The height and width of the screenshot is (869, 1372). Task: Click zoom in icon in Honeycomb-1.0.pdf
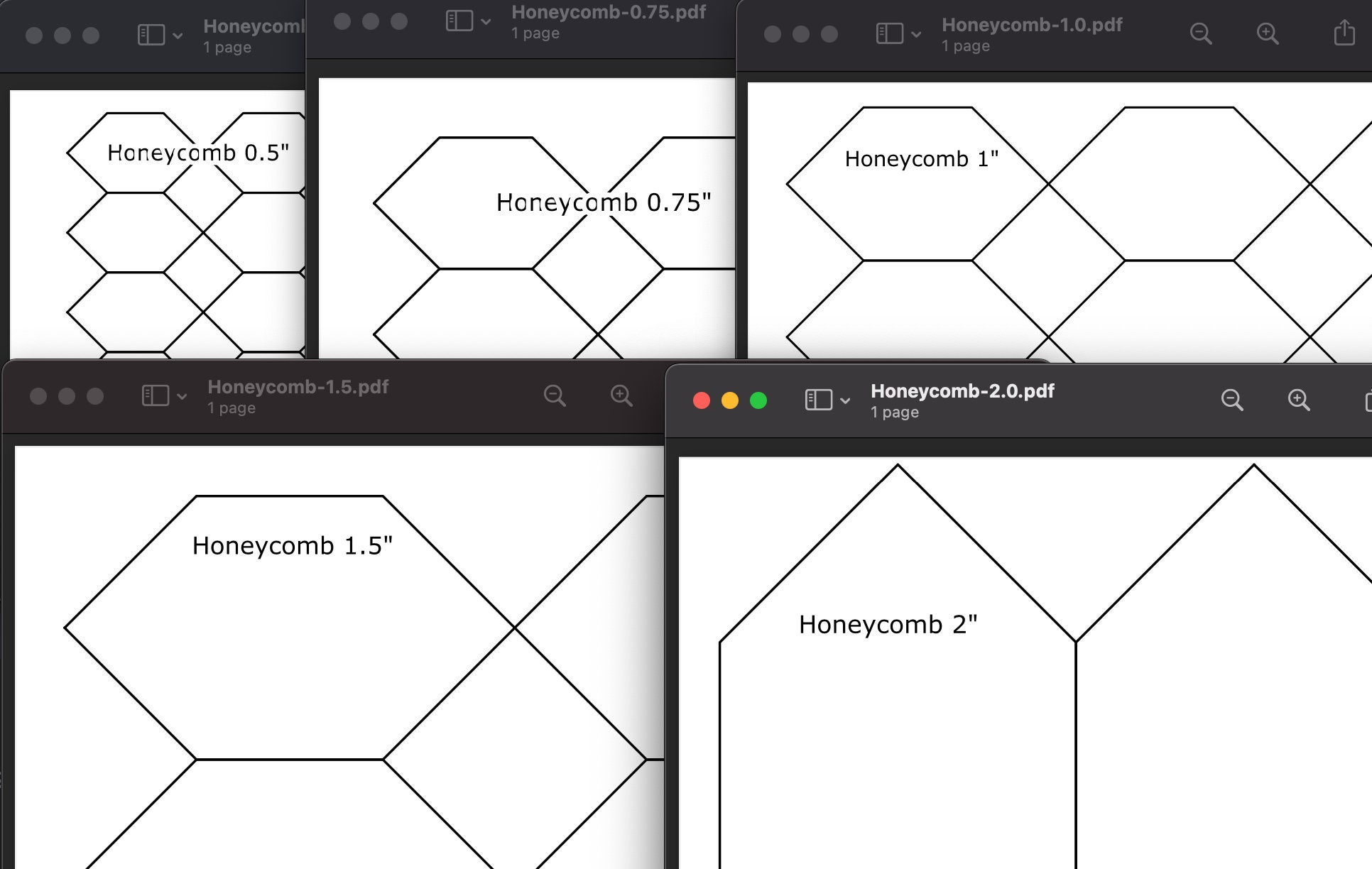pyautogui.click(x=1268, y=33)
